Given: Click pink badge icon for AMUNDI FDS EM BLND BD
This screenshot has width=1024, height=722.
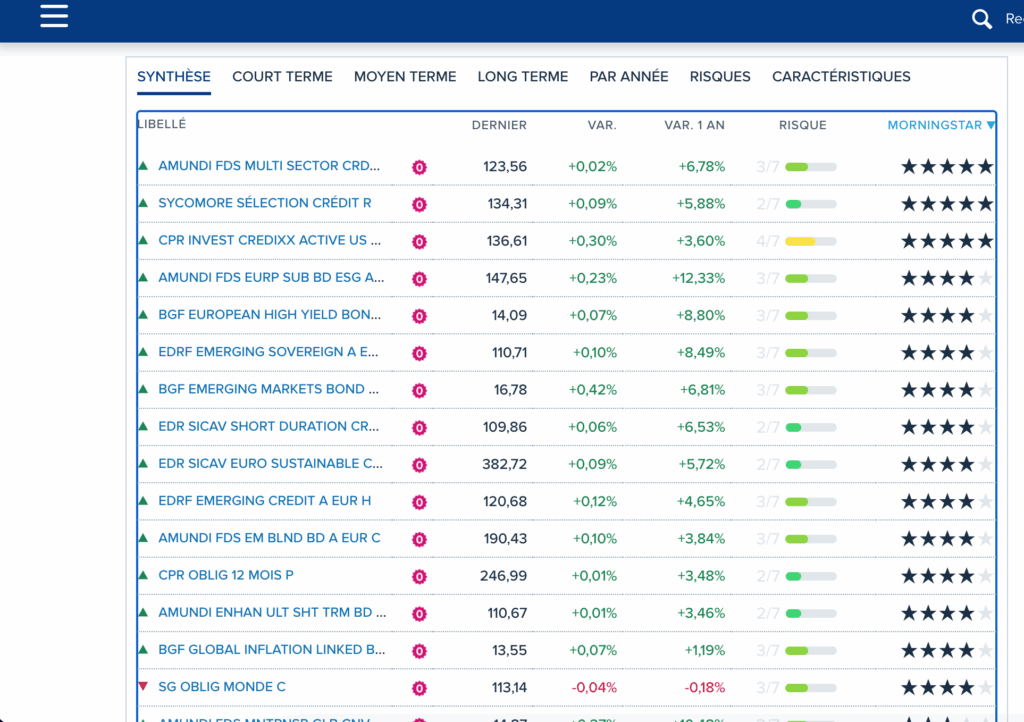Looking at the screenshot, I should coord(419,539).
